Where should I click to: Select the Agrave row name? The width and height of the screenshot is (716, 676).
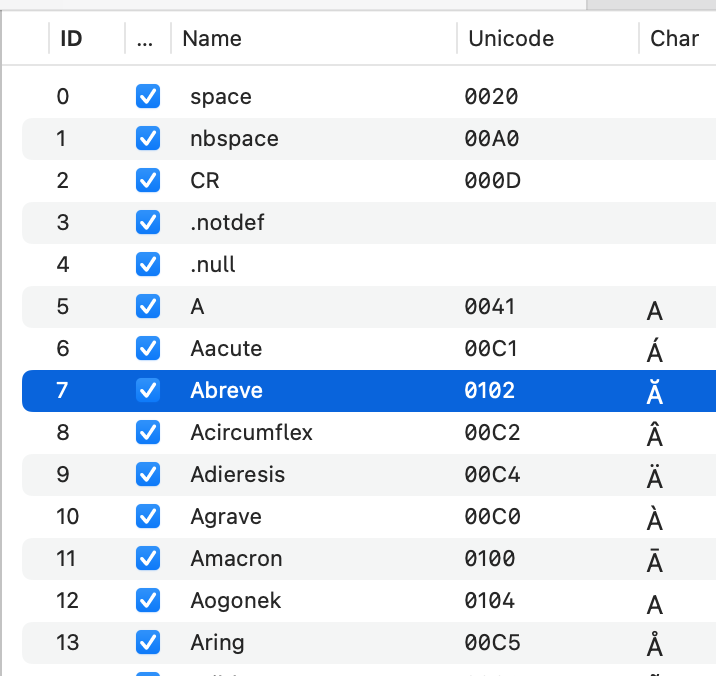(x=226, y=517)
